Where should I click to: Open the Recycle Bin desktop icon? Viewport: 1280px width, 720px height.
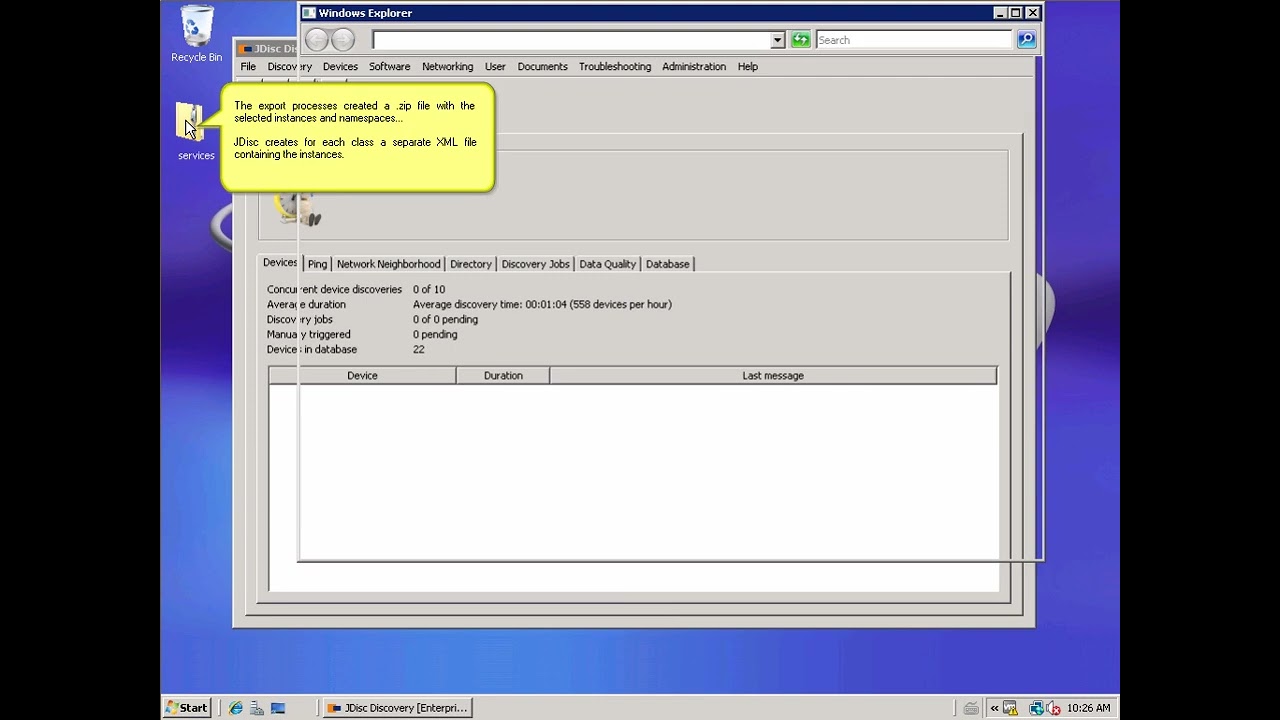coord(196,35)
